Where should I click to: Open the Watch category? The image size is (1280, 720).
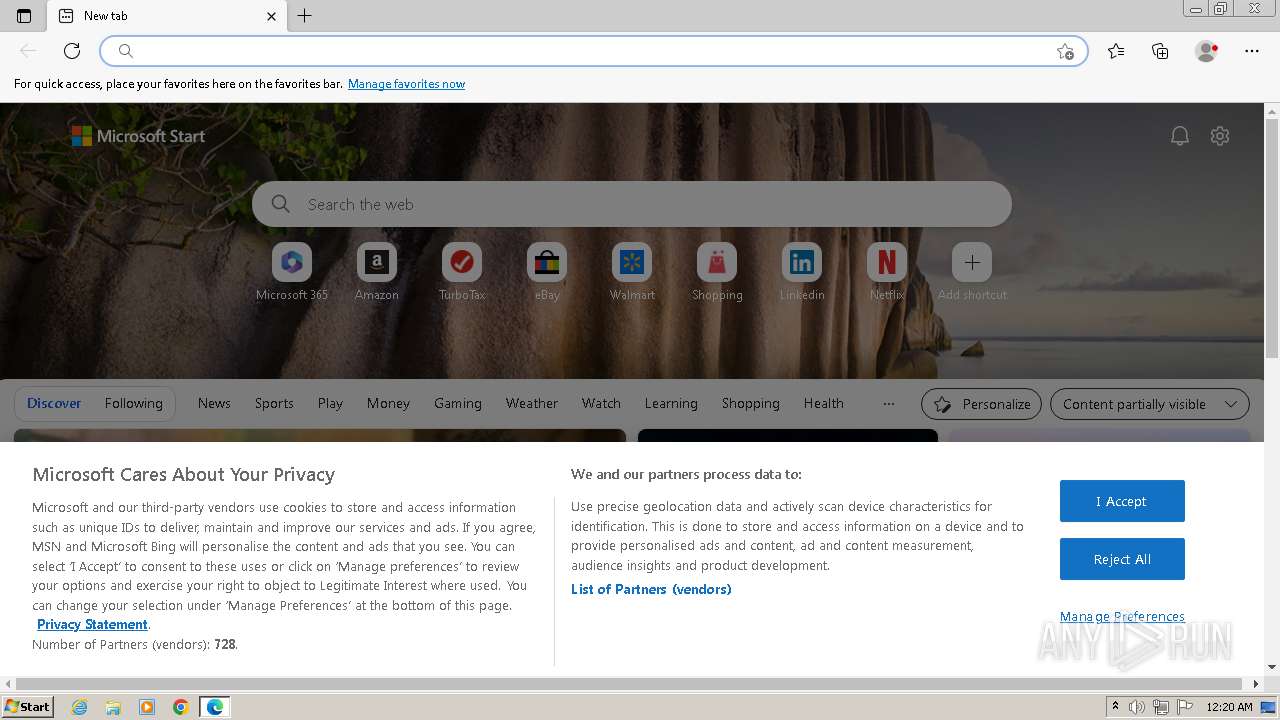pos(601,403)
